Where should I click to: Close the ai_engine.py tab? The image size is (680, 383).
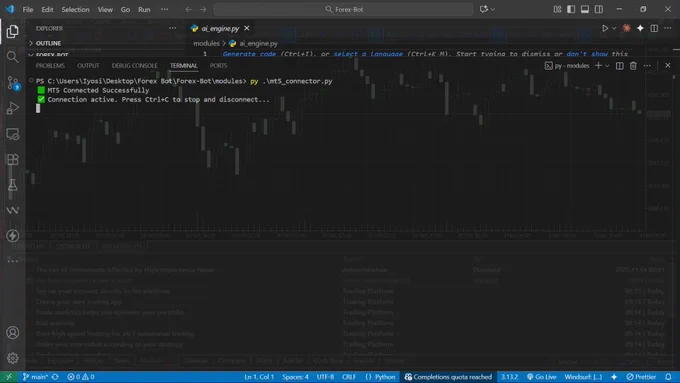pos(247,28)
